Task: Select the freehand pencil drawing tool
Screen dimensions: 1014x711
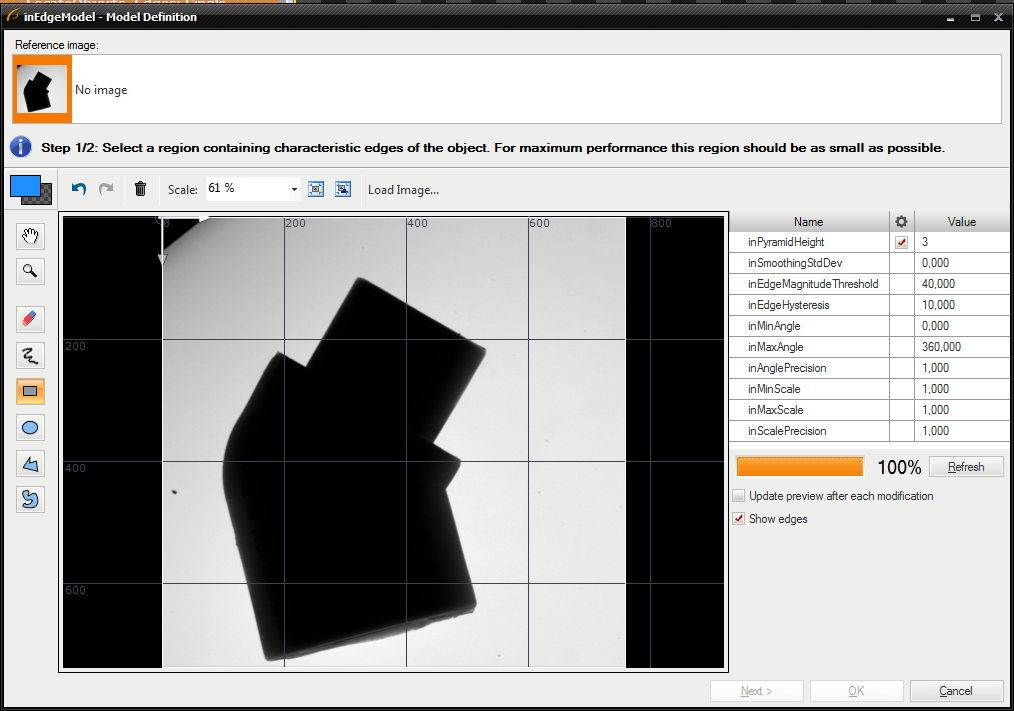Action: coord(30,355)
